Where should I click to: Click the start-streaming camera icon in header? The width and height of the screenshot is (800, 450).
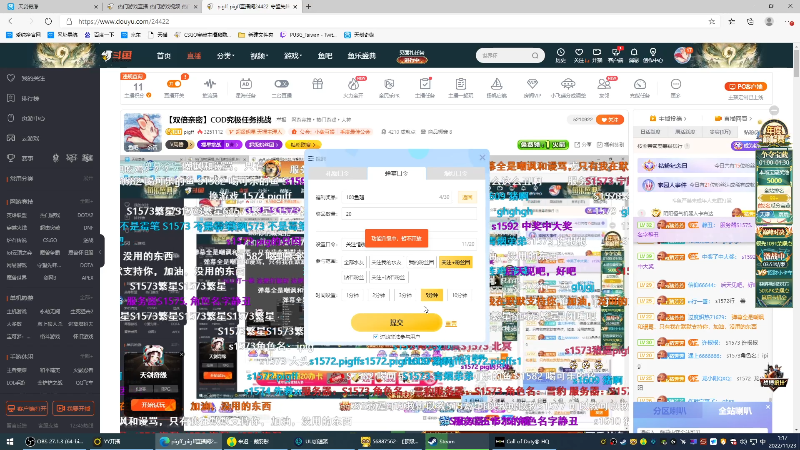597,52
